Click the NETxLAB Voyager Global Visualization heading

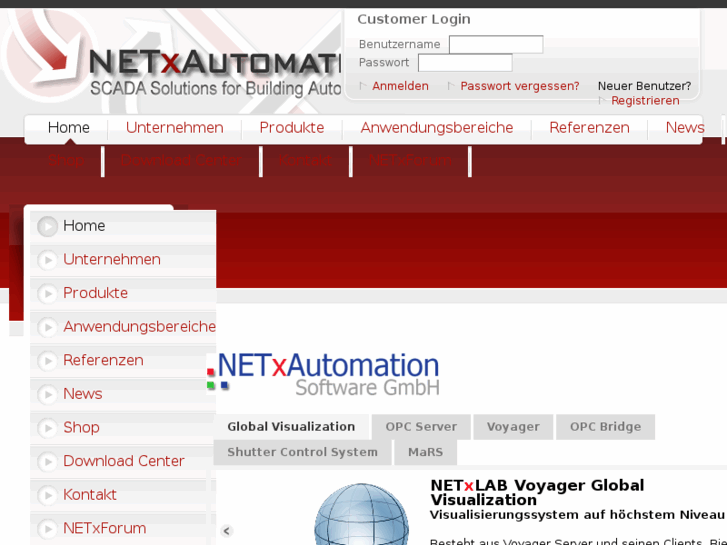tap(537, 493)
